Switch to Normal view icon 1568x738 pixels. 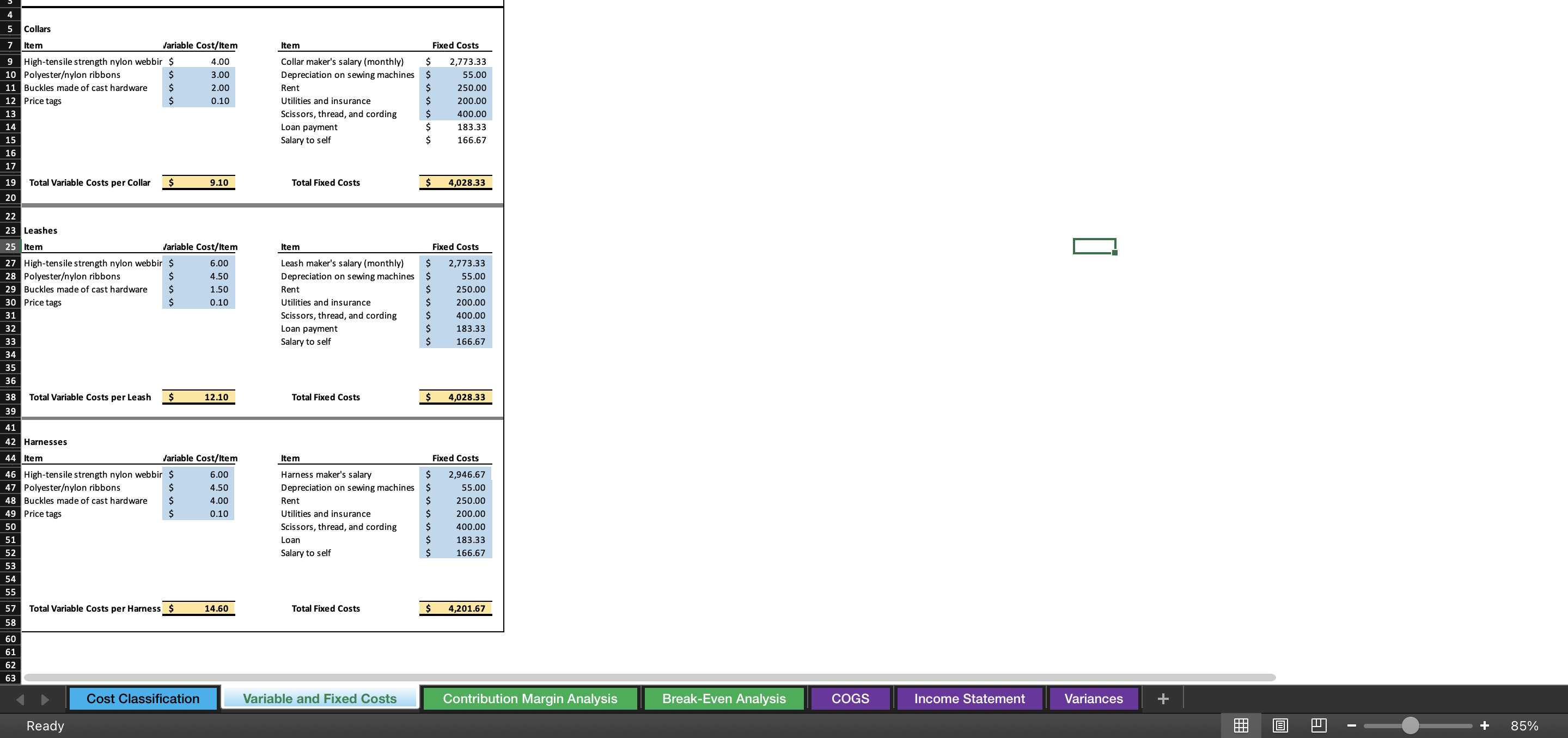coord(1241,725)
